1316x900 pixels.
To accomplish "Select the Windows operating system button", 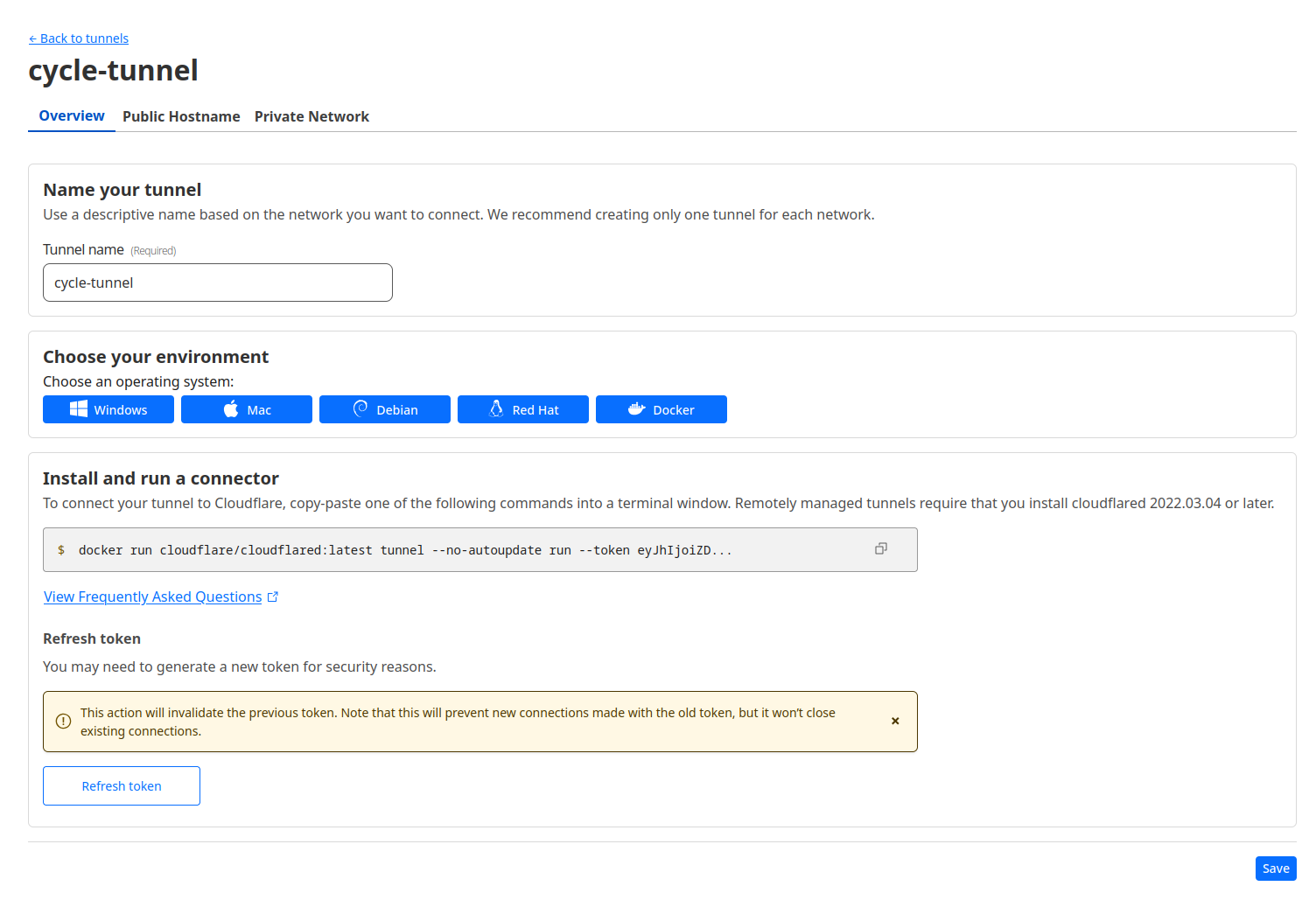I will coord(108,409).
